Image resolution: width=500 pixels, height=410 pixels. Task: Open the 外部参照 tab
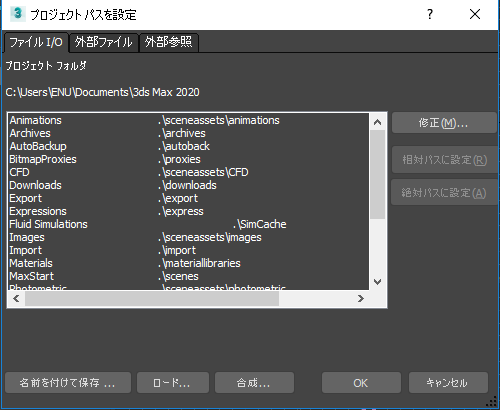169,42
